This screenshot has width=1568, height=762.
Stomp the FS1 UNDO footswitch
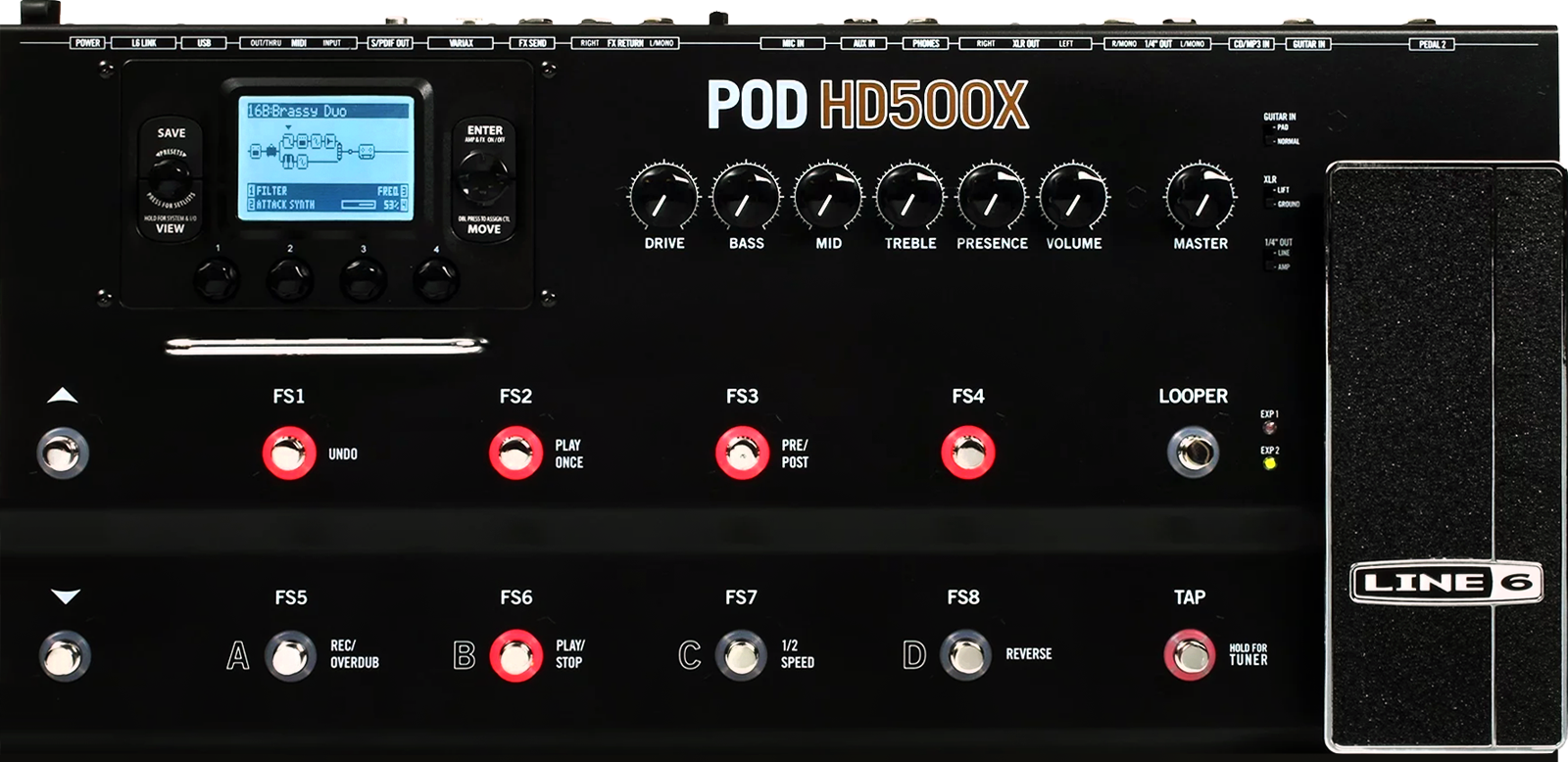(289, 453)
